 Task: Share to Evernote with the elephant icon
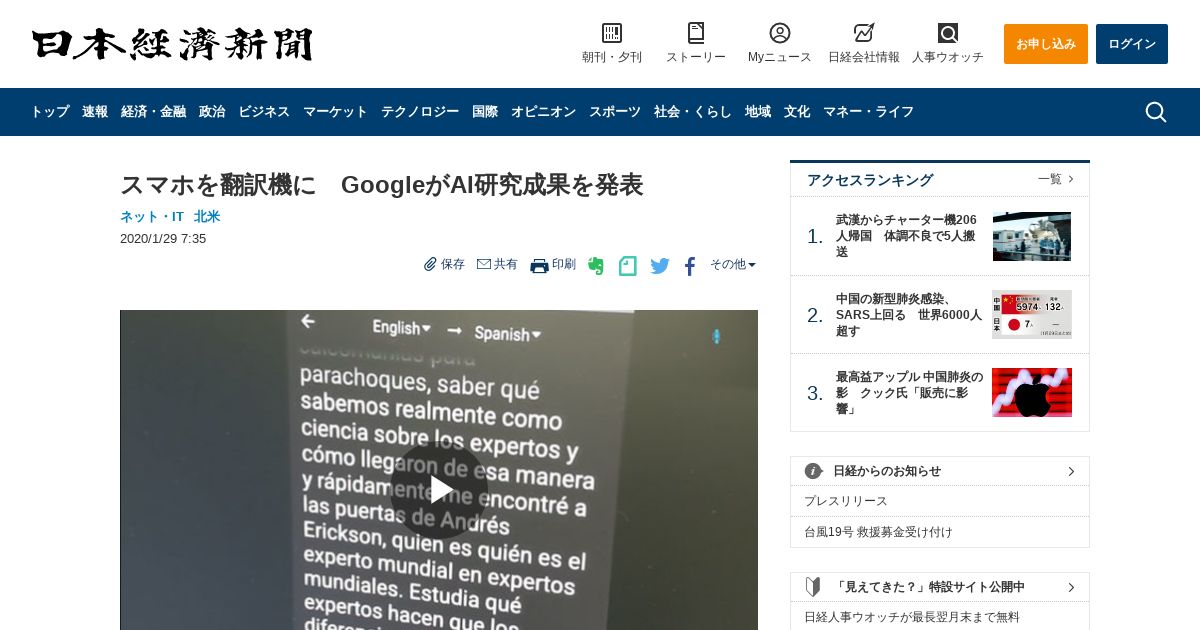596,266
